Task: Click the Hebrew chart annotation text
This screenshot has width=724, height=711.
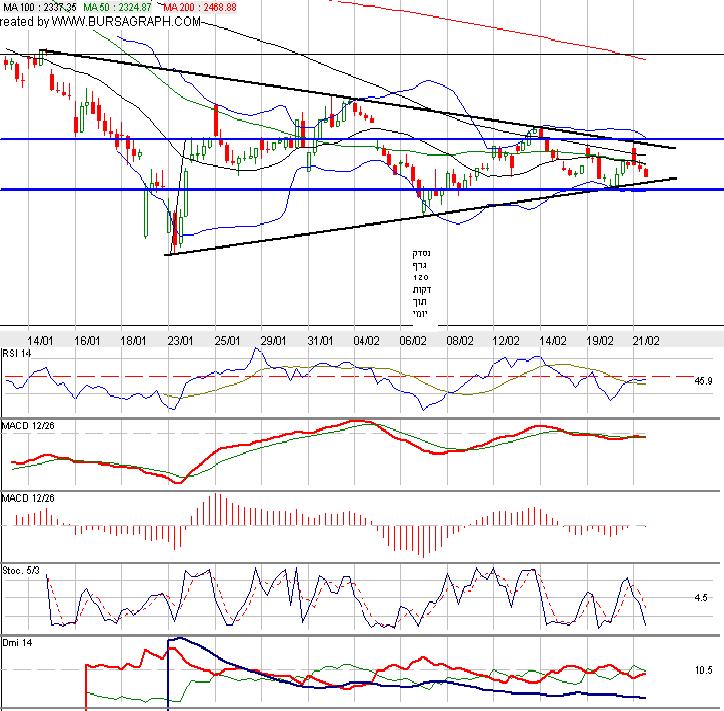Action: coord(422,283)
